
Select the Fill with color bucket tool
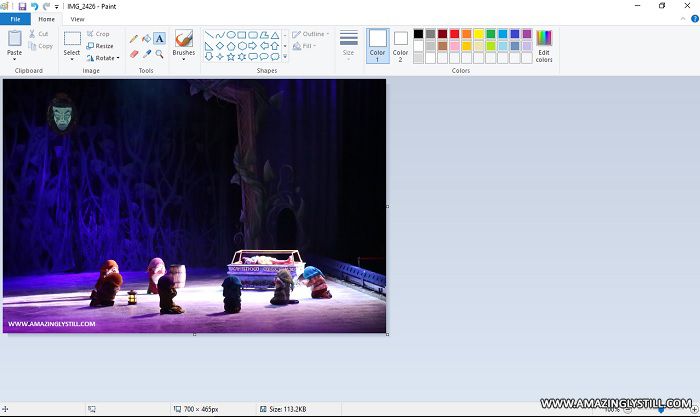[x=146, y=39]
